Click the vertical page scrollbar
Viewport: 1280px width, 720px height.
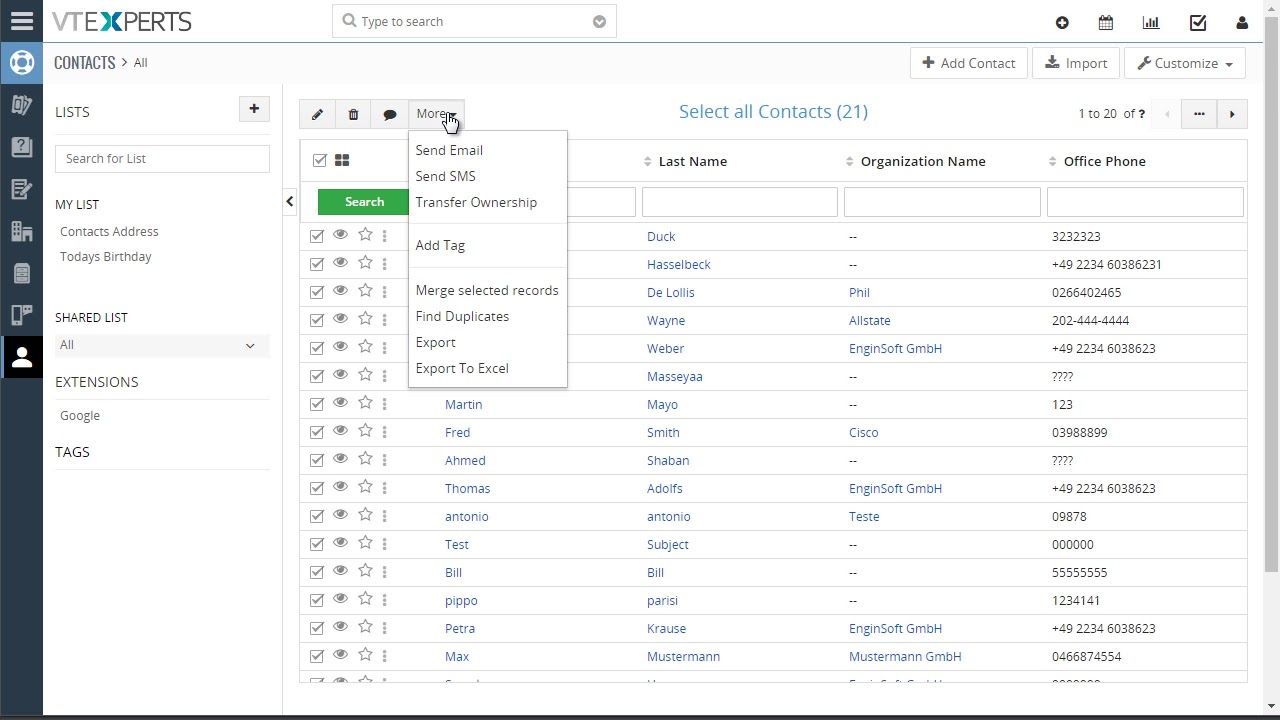pos(1271,300)
